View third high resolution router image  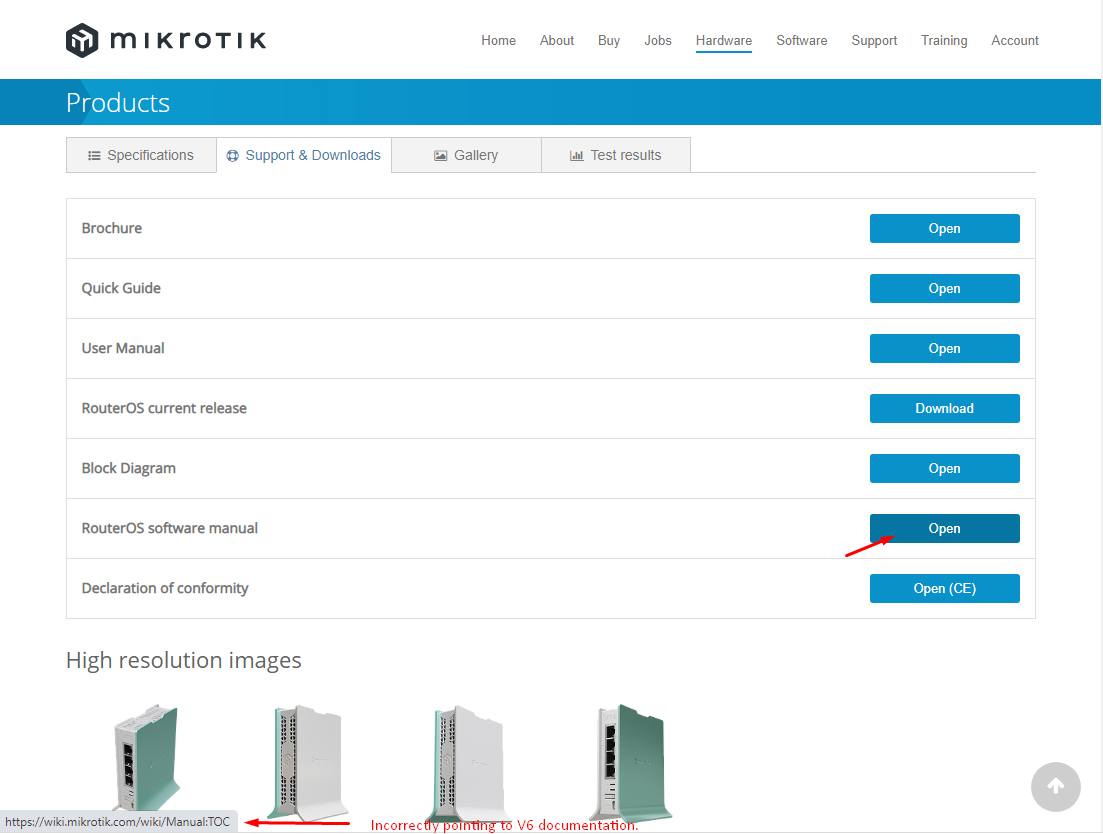pos(469,762)
